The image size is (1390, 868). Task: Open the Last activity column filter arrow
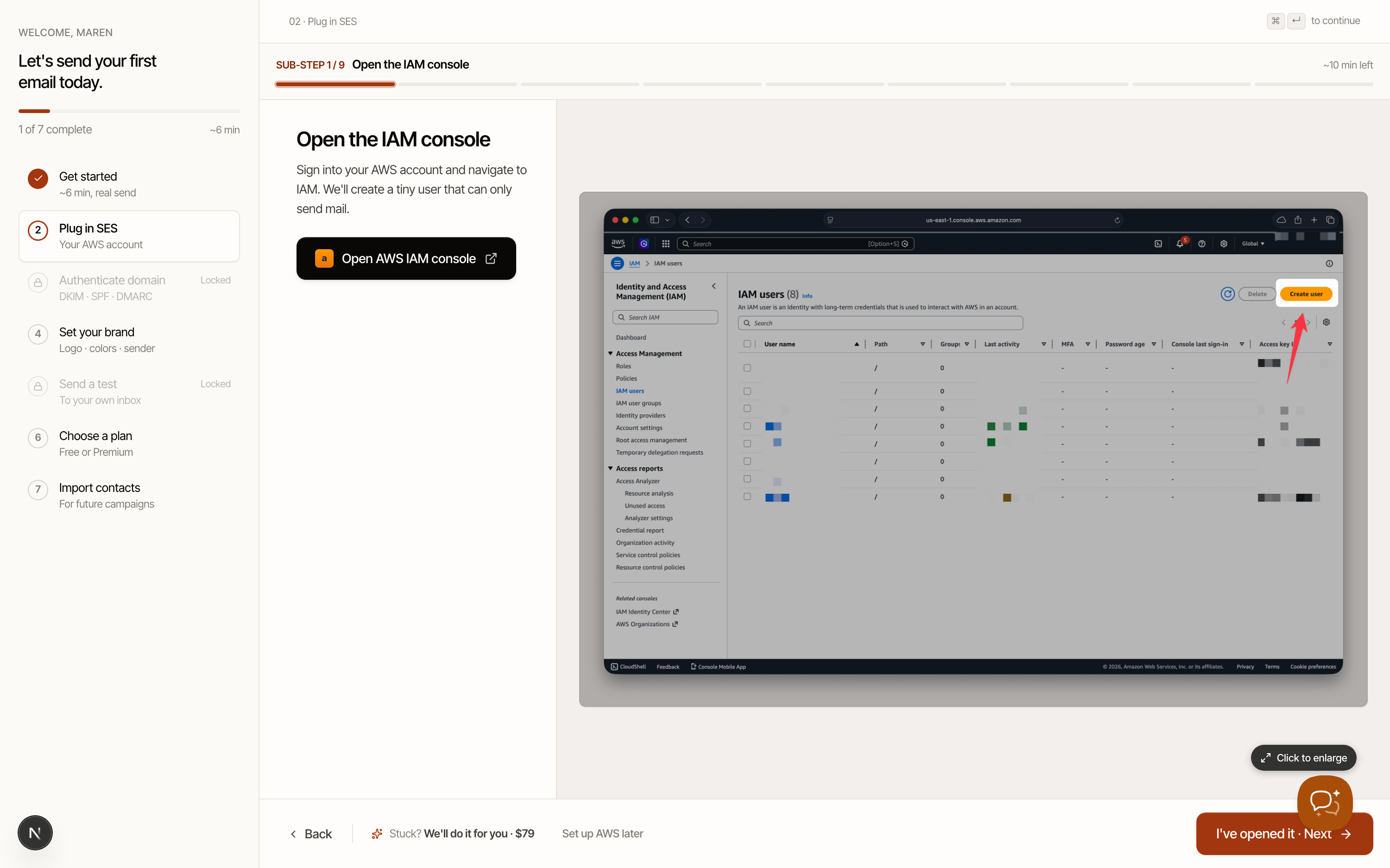pyautogui.click(x=1043, y=344)
